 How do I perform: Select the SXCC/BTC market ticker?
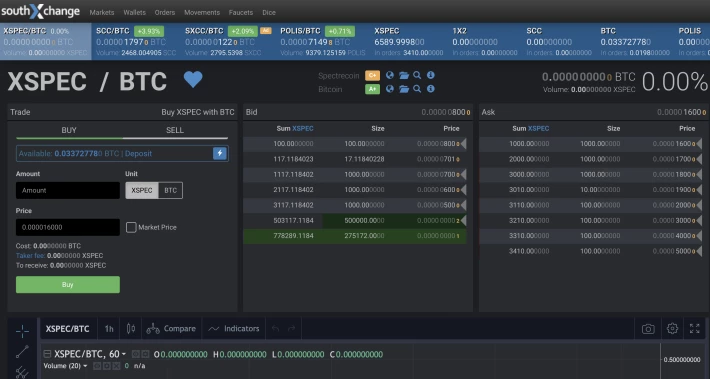point(228,42)
